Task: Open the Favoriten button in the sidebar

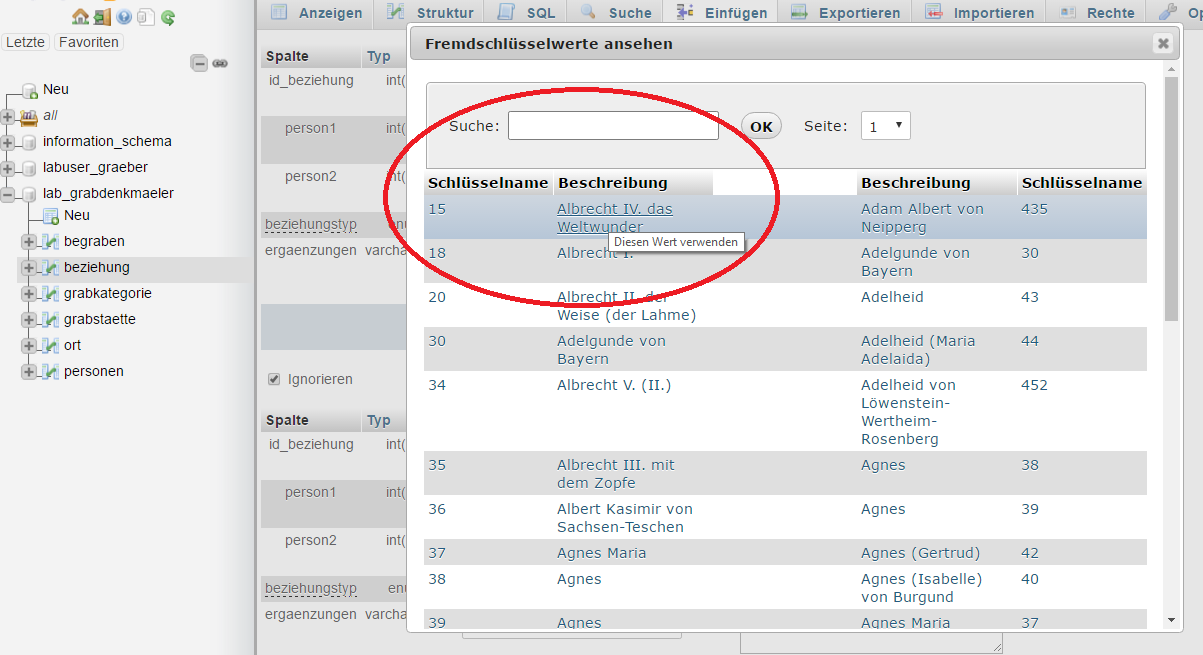Action: tap(88, 42)
